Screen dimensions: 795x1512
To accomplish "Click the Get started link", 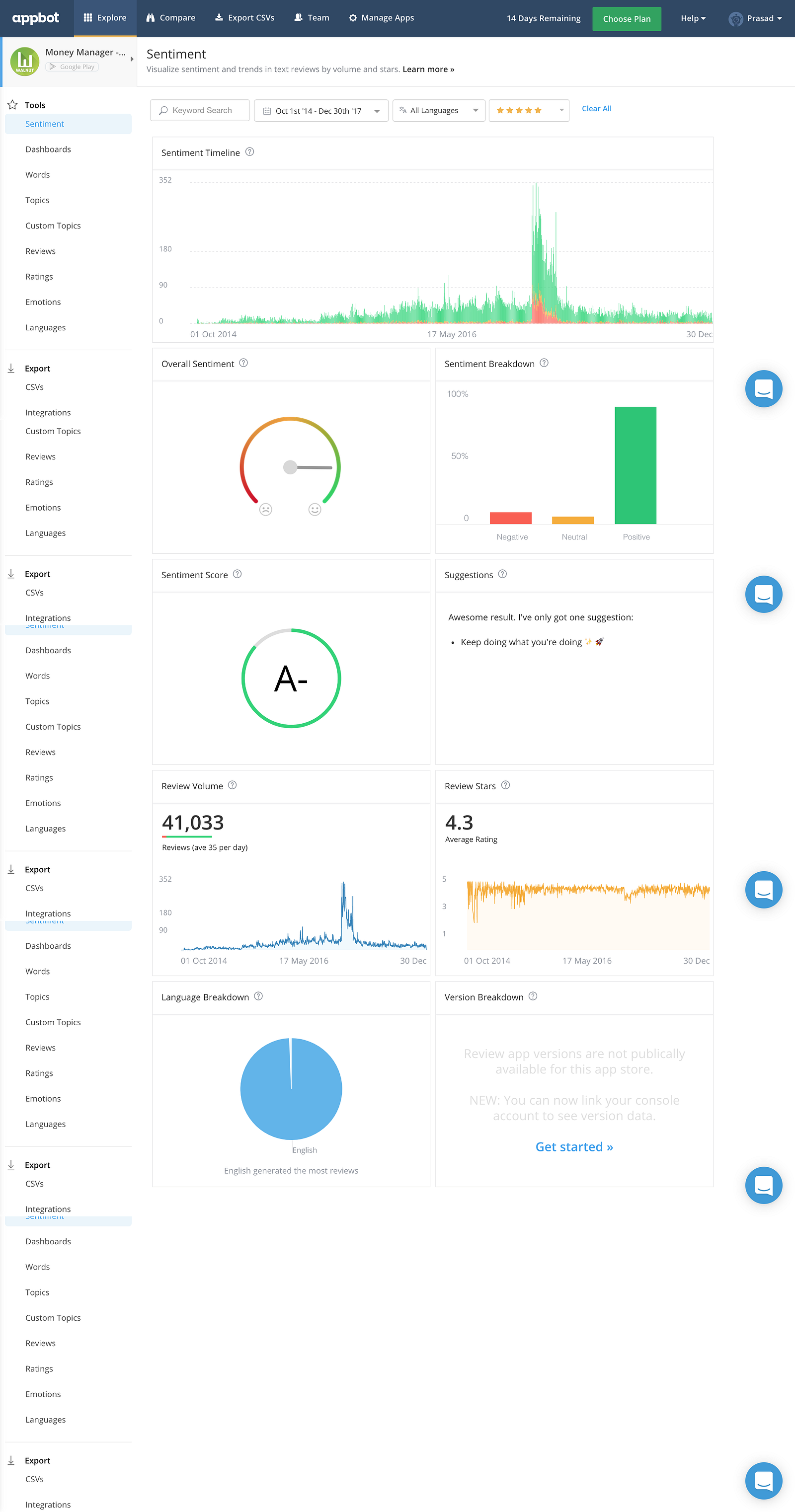I will pyautogui.click(x=574, y=1147).
